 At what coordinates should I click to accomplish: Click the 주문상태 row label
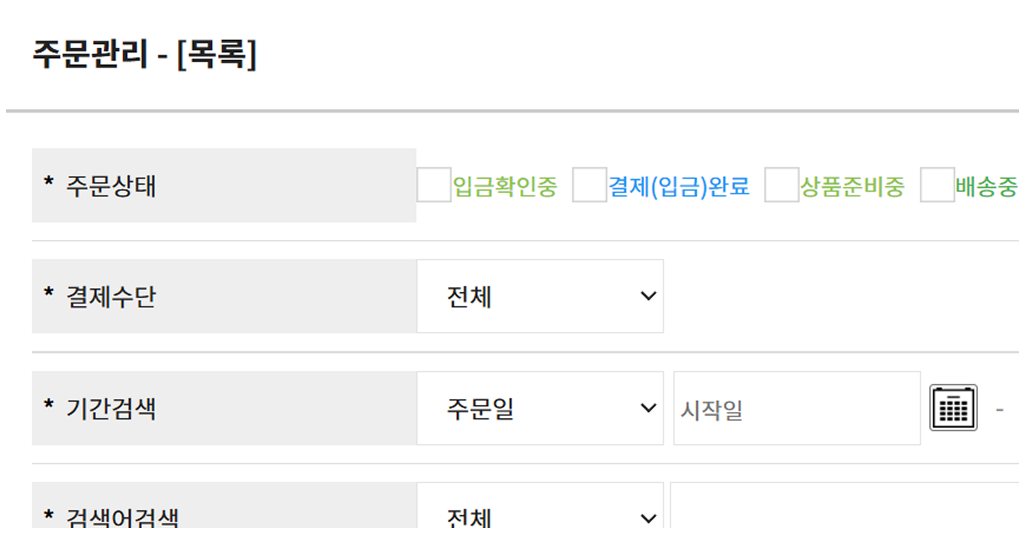click(111, 186)
